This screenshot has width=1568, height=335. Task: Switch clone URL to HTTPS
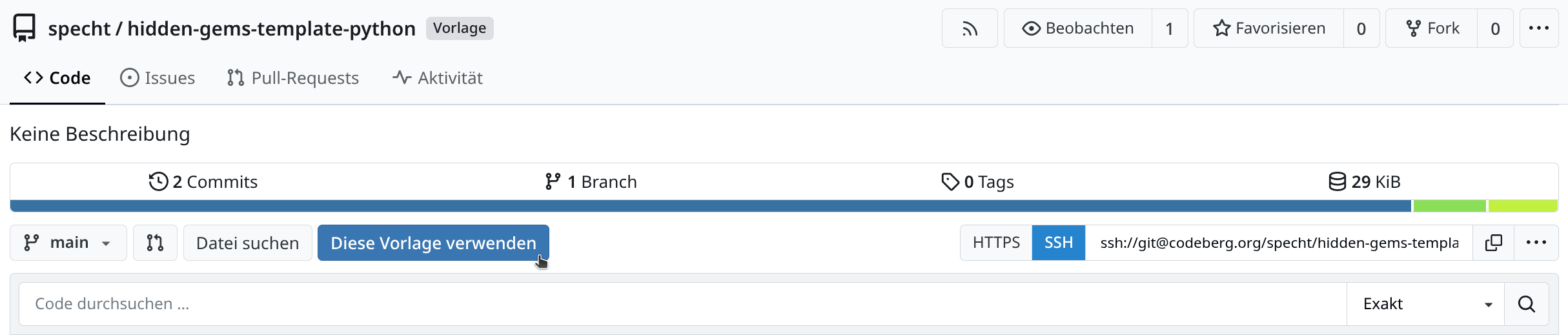click(x=996, y=243)
